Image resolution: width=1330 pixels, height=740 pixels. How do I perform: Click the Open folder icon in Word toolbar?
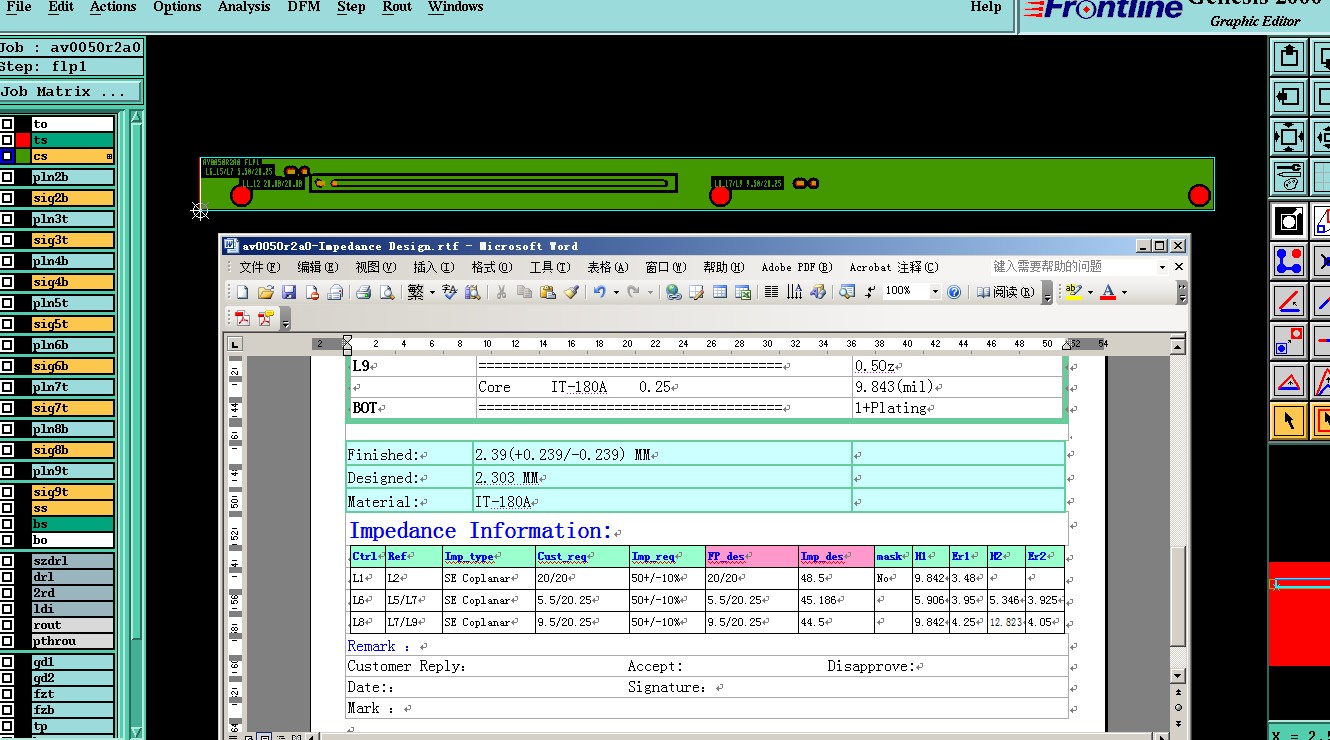pos(265,292)
